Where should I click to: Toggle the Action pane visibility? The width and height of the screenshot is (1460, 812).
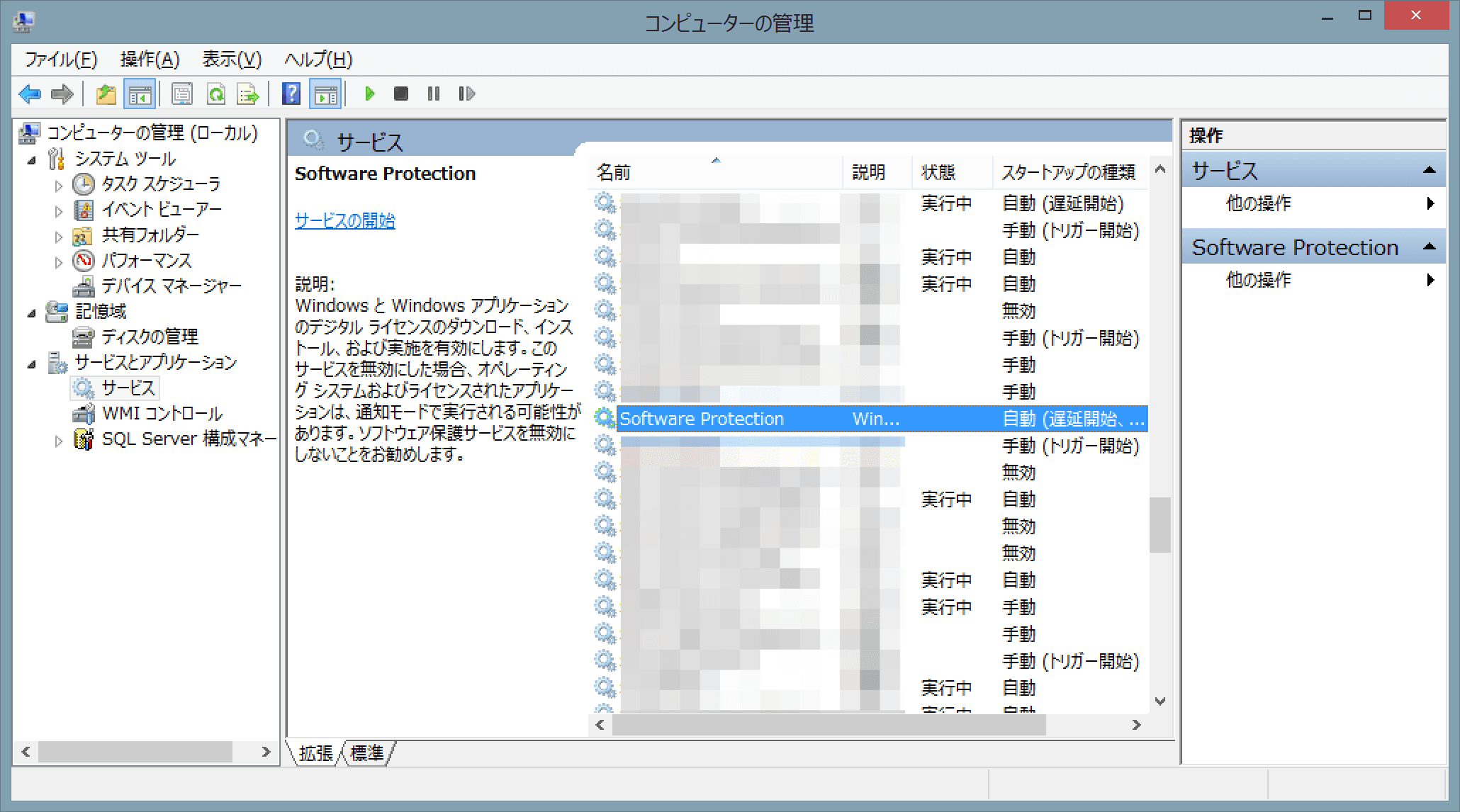325,93
